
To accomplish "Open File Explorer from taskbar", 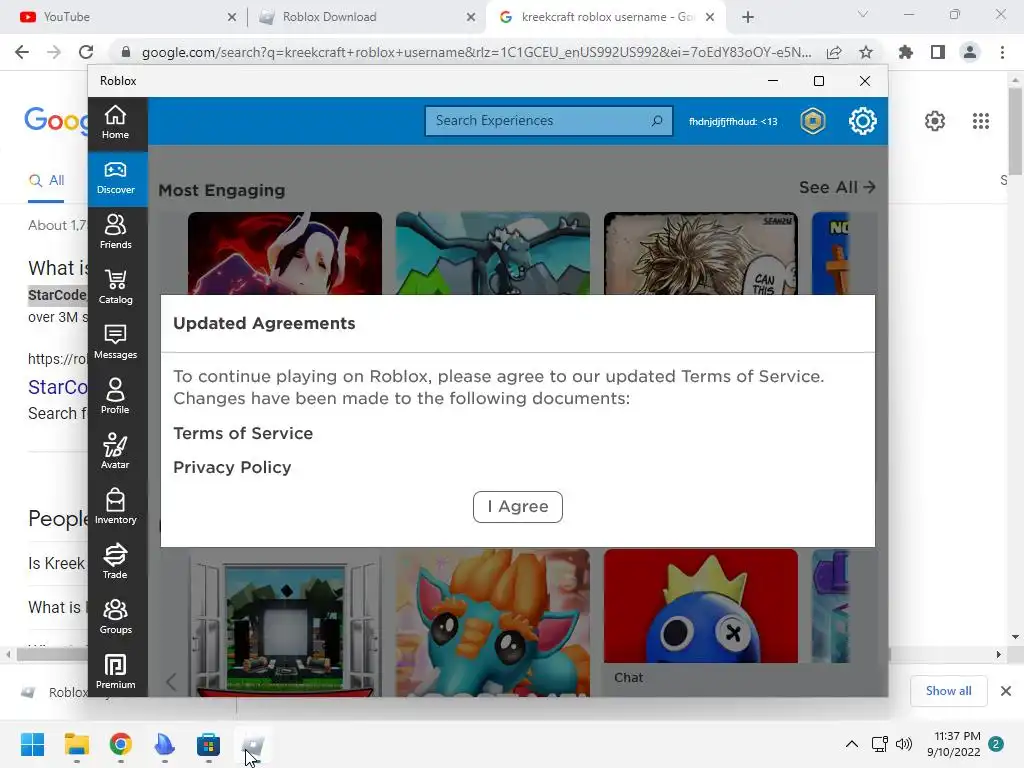I will [x=76, y=744].
